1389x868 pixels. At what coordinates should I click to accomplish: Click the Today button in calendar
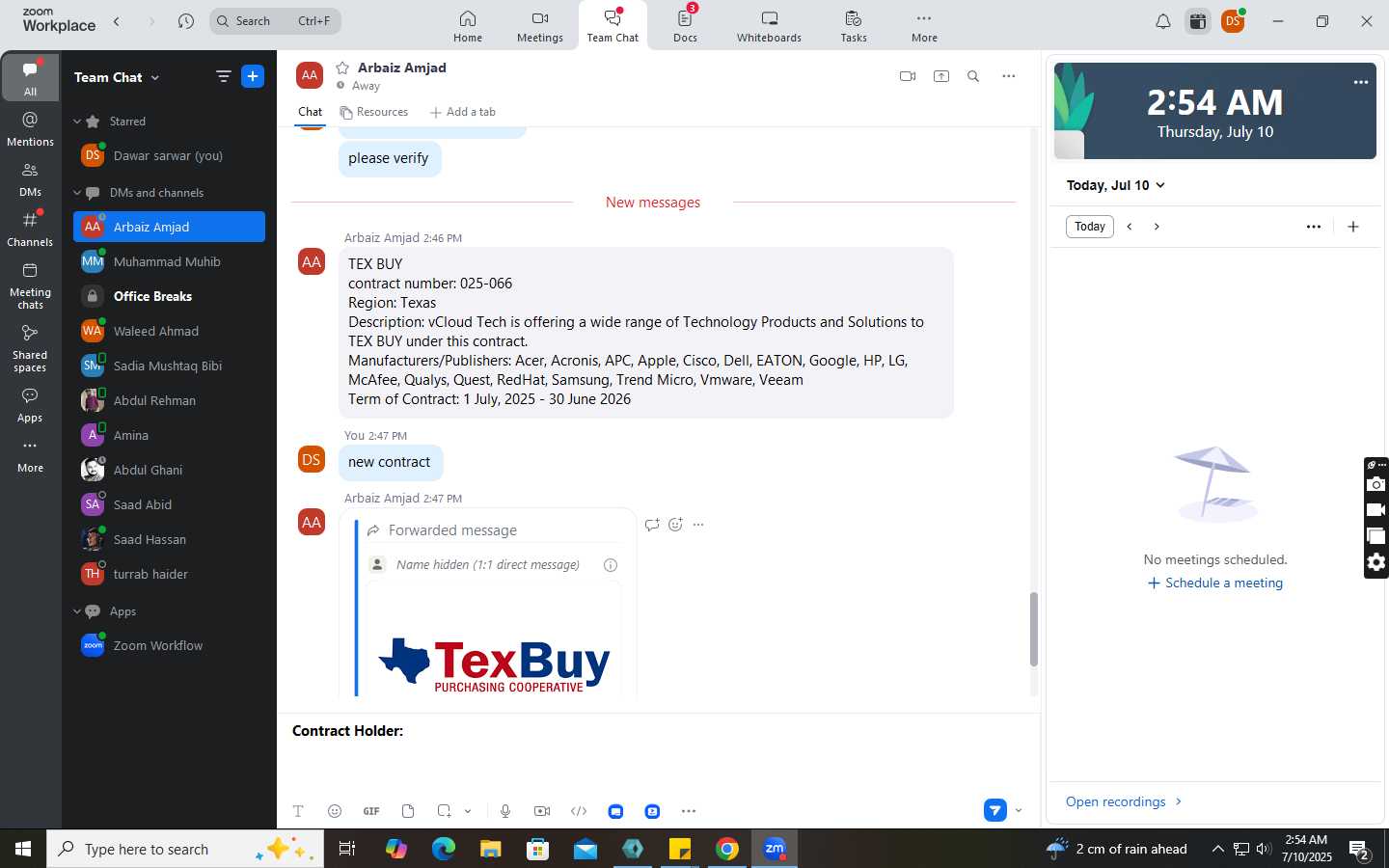click(x=1090, y=227)
